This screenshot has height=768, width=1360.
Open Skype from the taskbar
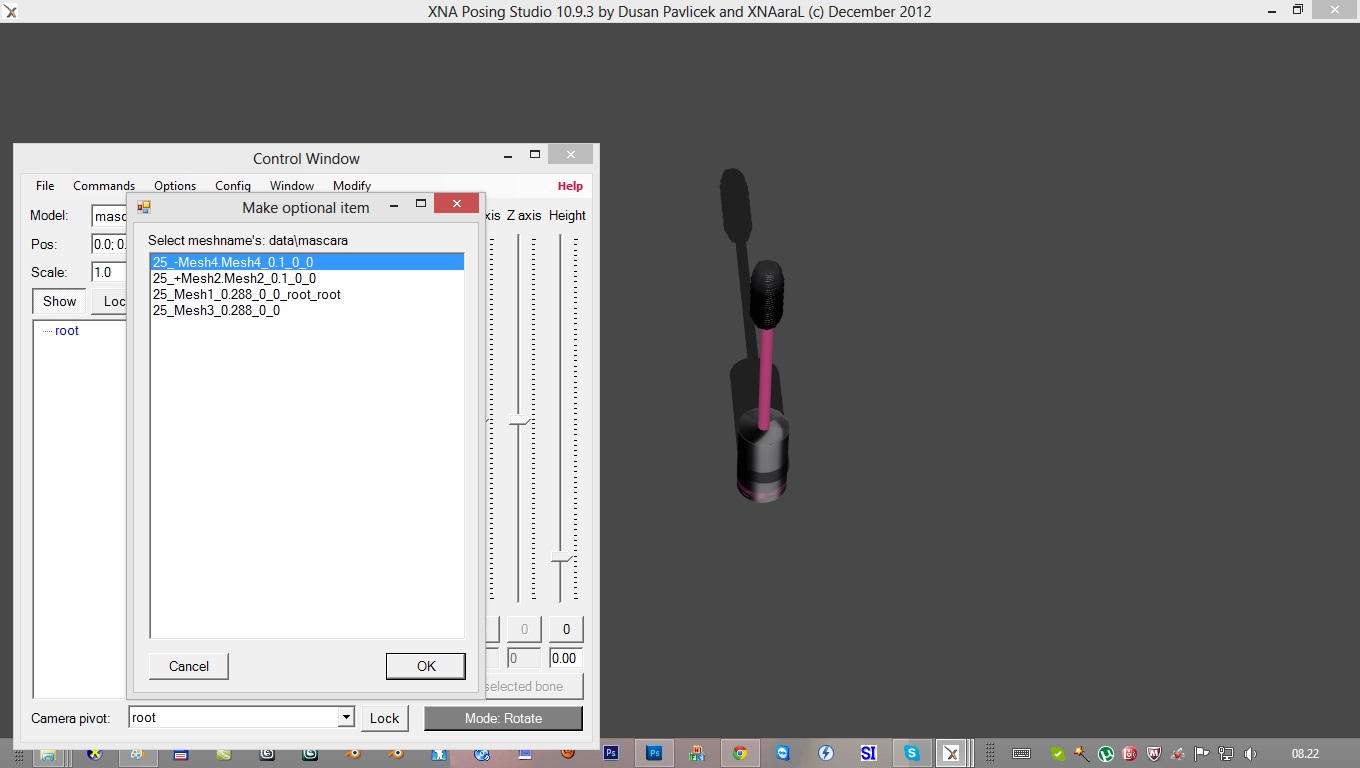pos(912,753)
